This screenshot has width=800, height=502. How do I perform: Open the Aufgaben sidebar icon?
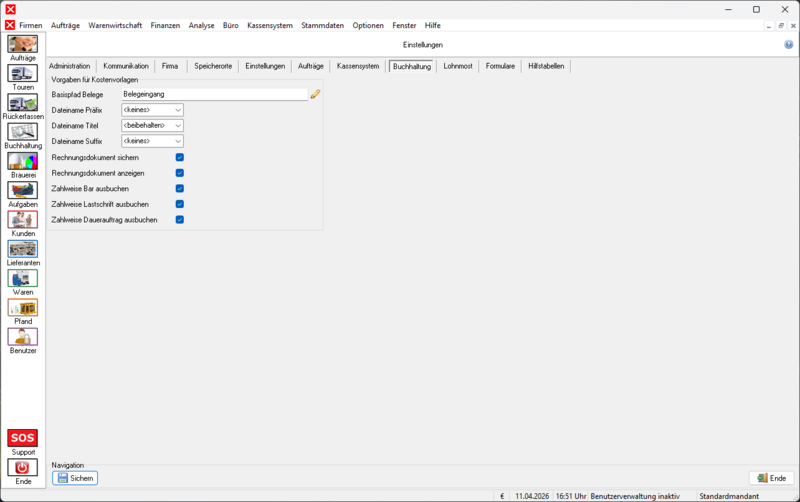pos(22,190)
